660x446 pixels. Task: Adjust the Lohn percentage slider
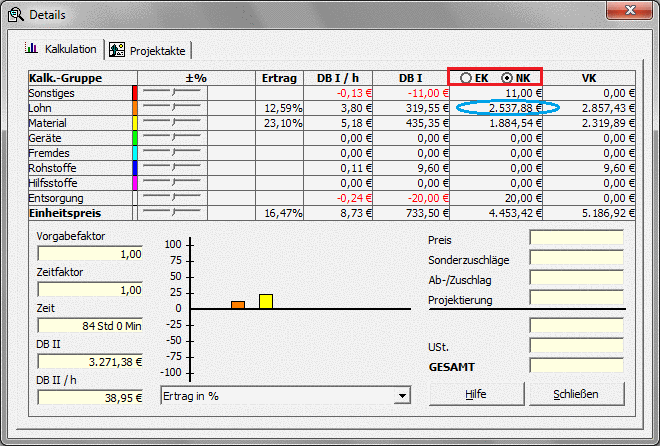pos(172,108)
